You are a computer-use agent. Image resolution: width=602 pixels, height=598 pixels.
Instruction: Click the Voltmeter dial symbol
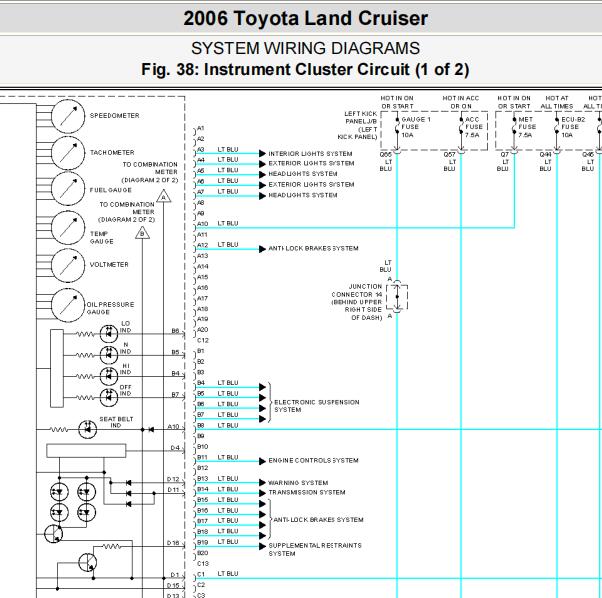68,265
